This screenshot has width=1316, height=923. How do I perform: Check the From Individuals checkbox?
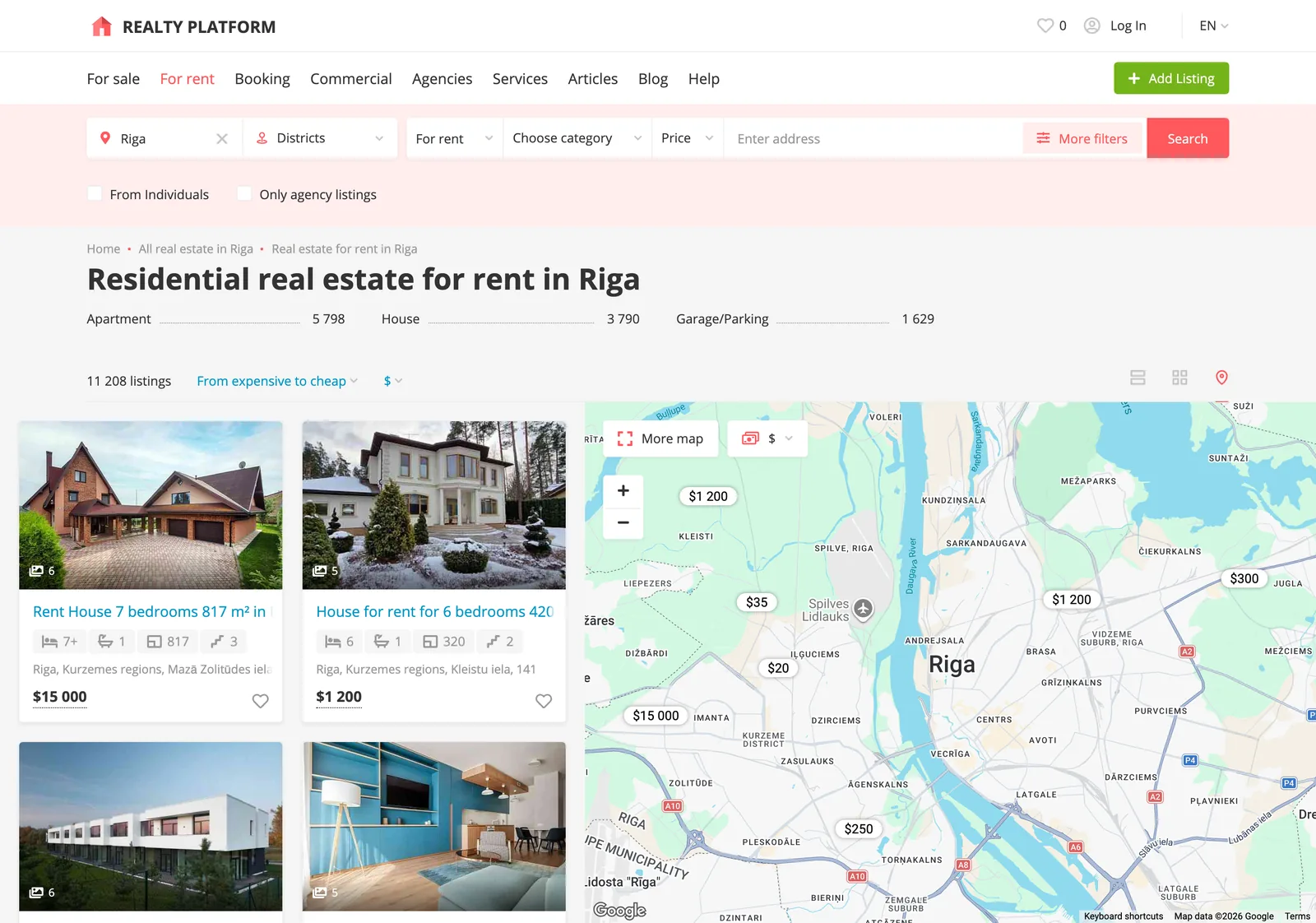click(95, 193)
